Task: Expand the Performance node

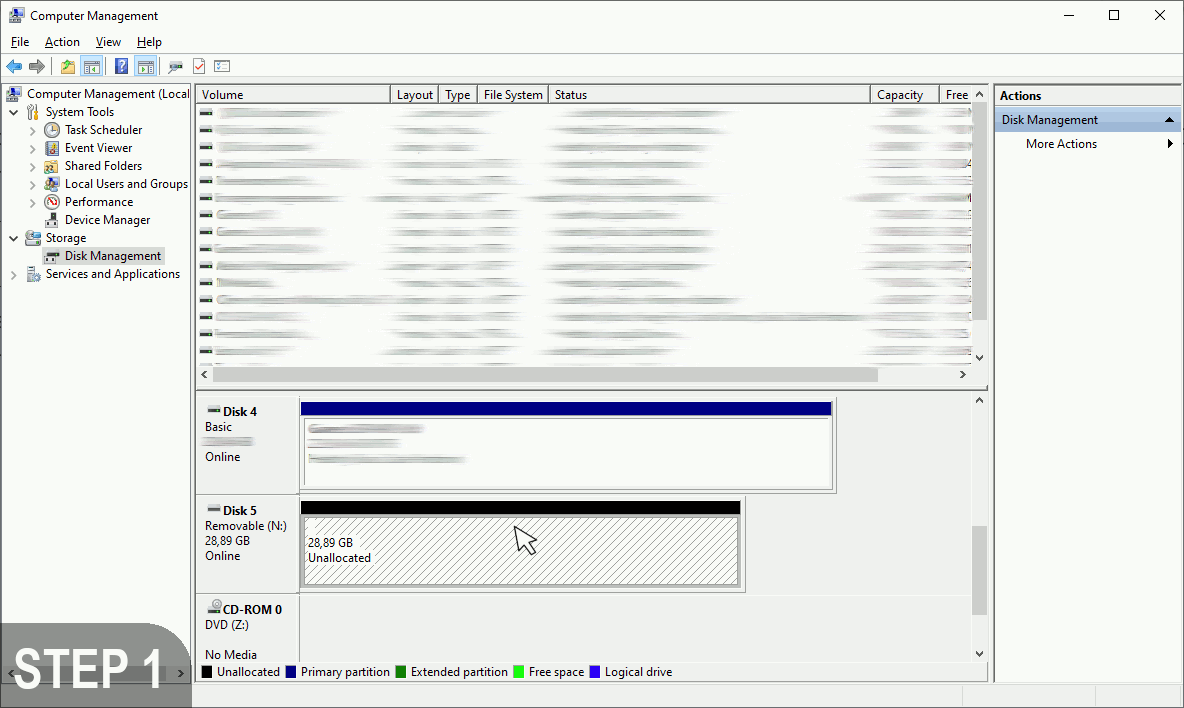Action: (32, 203)
